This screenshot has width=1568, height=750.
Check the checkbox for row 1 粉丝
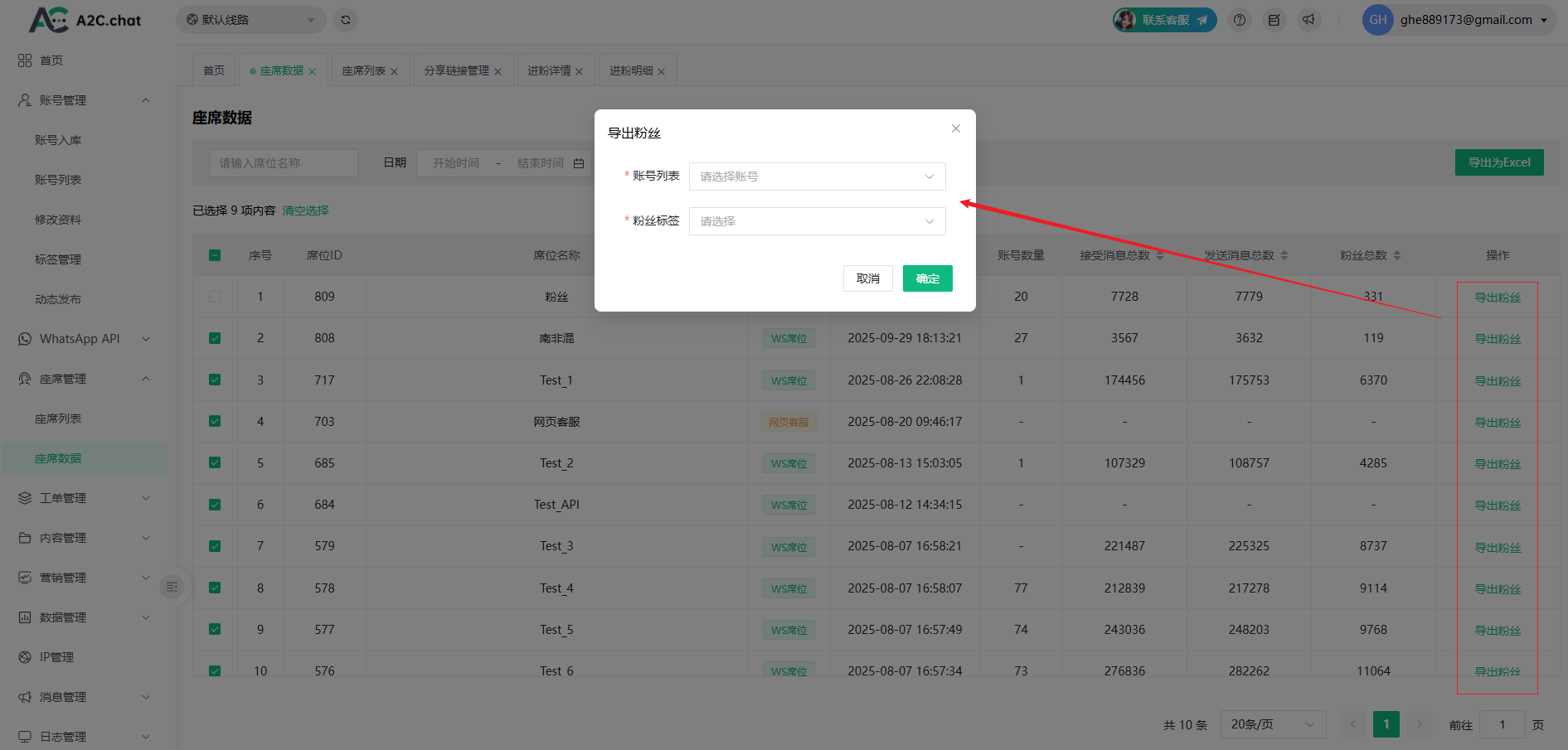click(x=215, y=297)
